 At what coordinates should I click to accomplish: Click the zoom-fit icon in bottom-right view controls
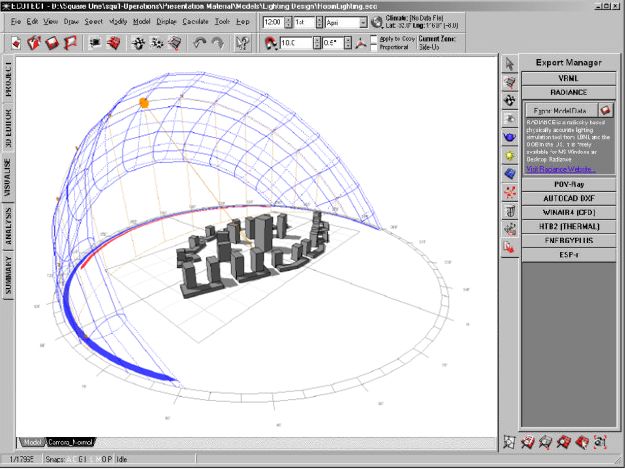[x=509, y=442]
